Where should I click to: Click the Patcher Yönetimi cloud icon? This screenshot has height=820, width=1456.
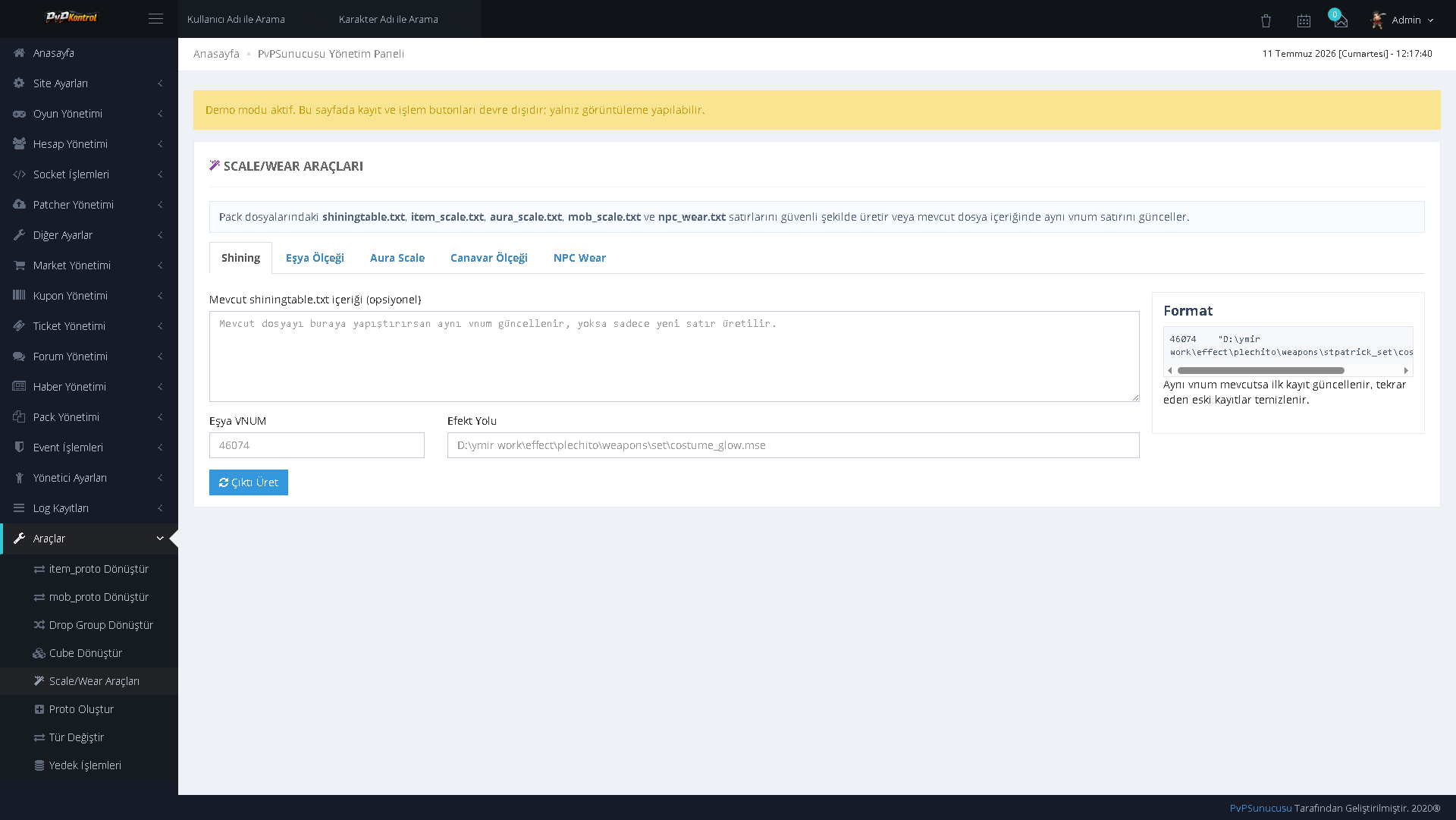[x=19, y=205]
